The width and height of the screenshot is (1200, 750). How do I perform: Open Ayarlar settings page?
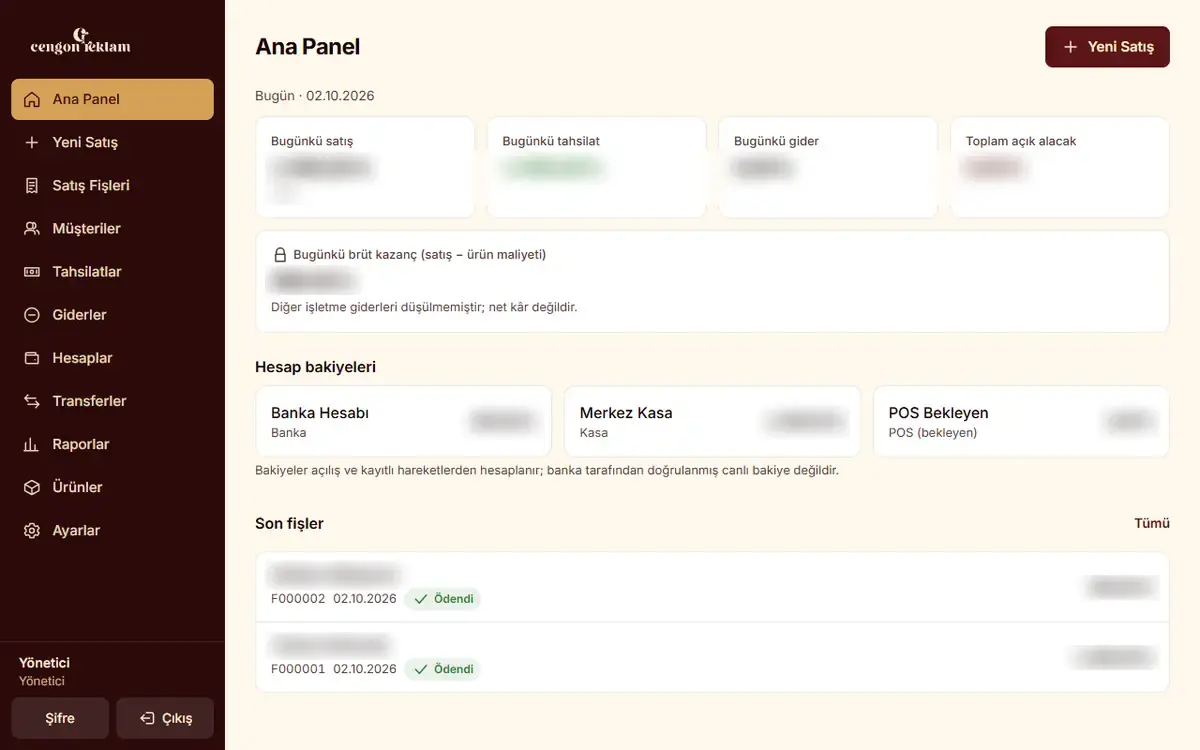(112, 531)
